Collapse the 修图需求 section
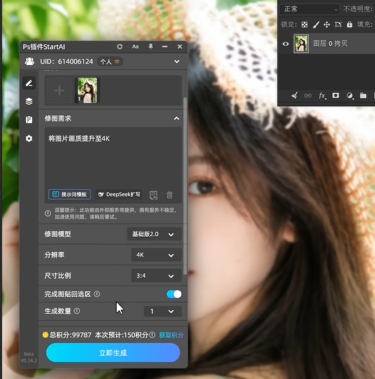Image resolution: width=375 pixels, height=379 pixels. click(177, 118)
